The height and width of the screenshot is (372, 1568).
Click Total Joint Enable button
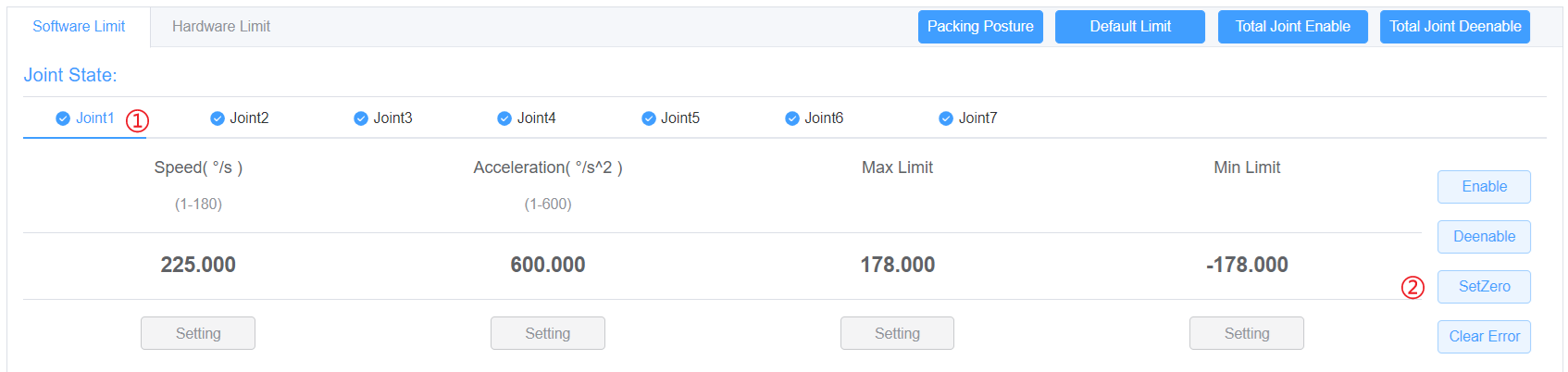click(1292, 27)
